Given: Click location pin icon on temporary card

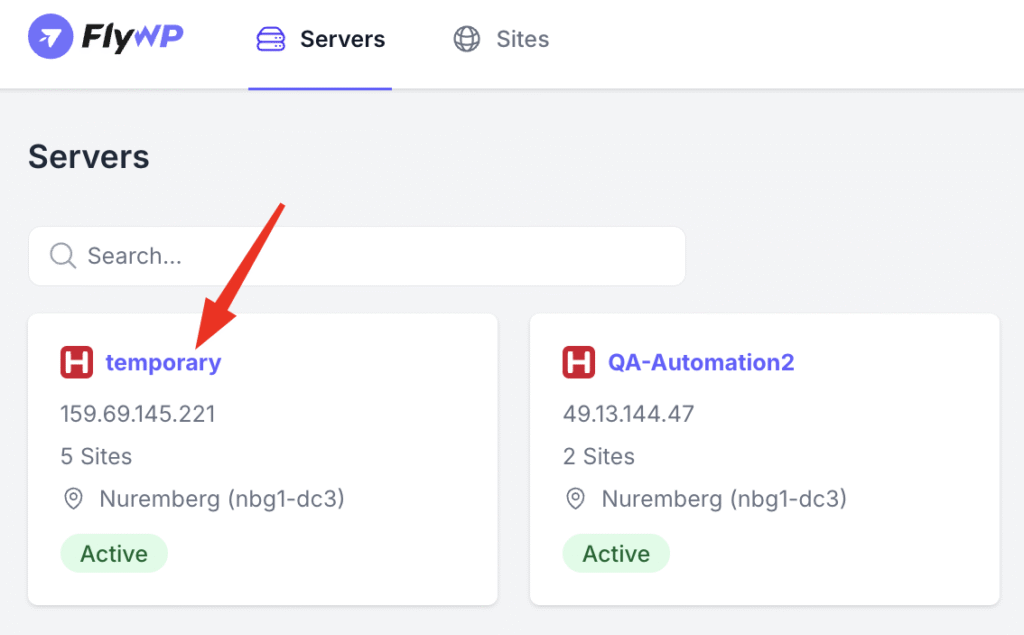Looking at the screenshot, I should [73, 499].
